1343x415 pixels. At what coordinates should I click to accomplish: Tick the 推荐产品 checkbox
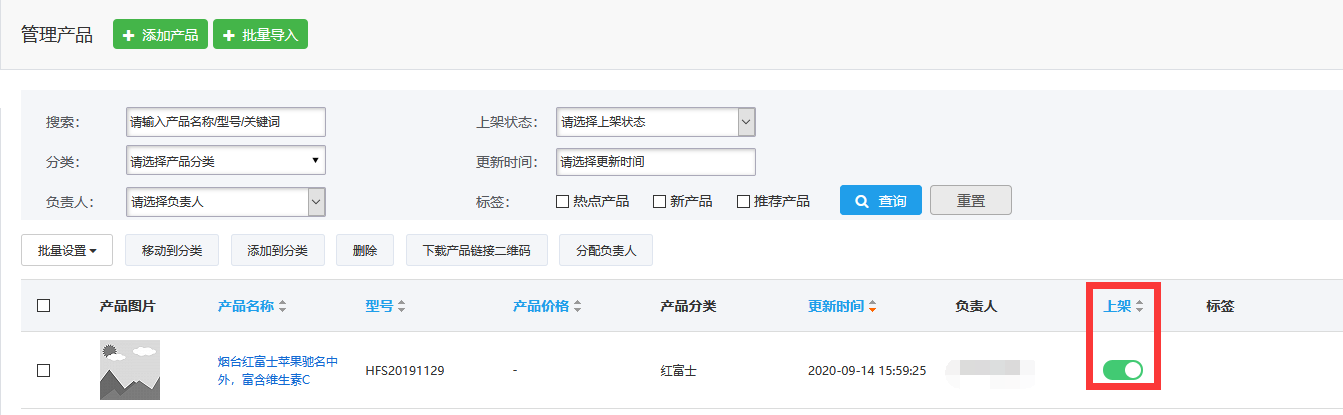tap(743, 201)
